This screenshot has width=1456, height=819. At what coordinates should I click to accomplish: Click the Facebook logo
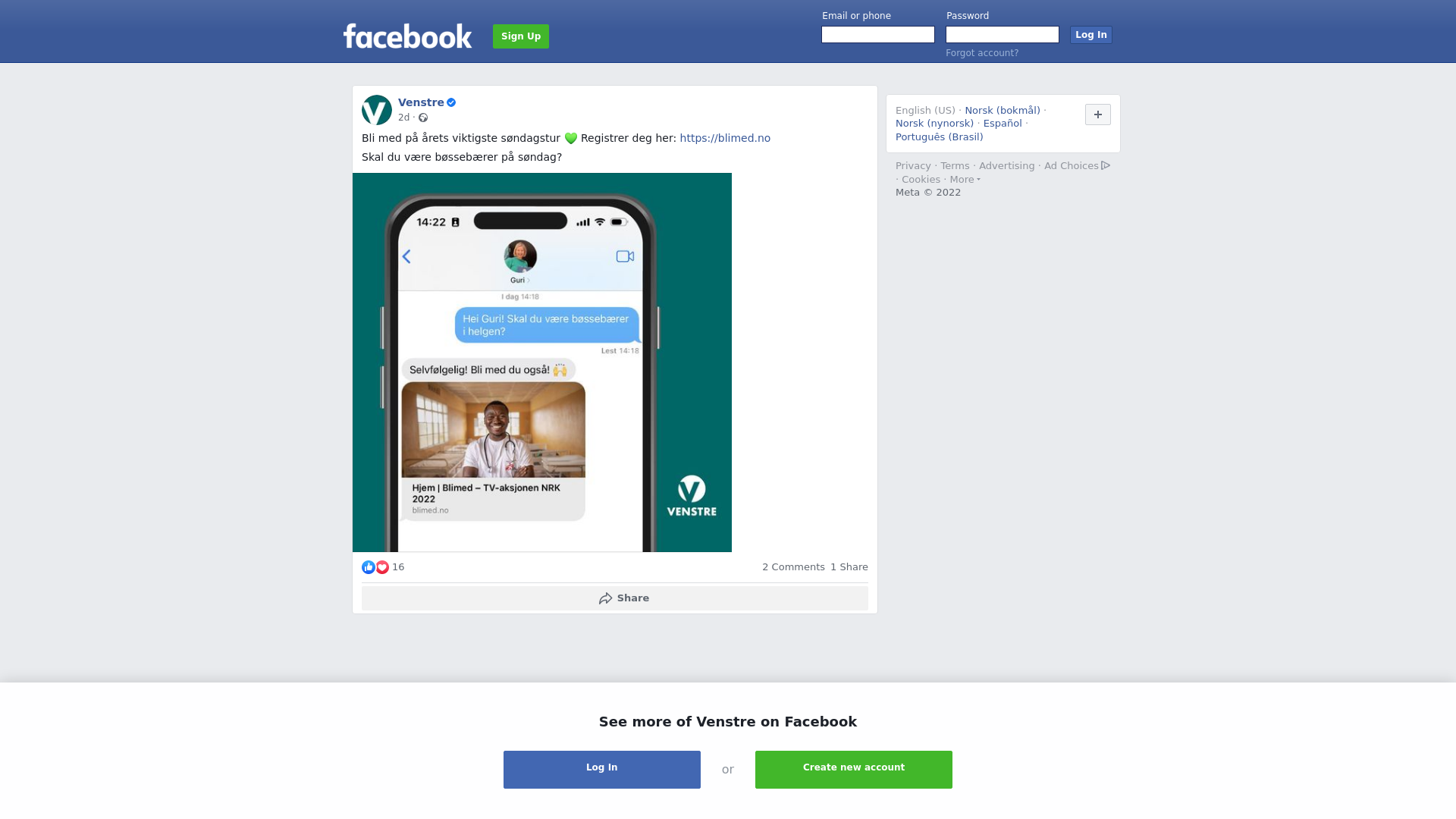point(407,36)
